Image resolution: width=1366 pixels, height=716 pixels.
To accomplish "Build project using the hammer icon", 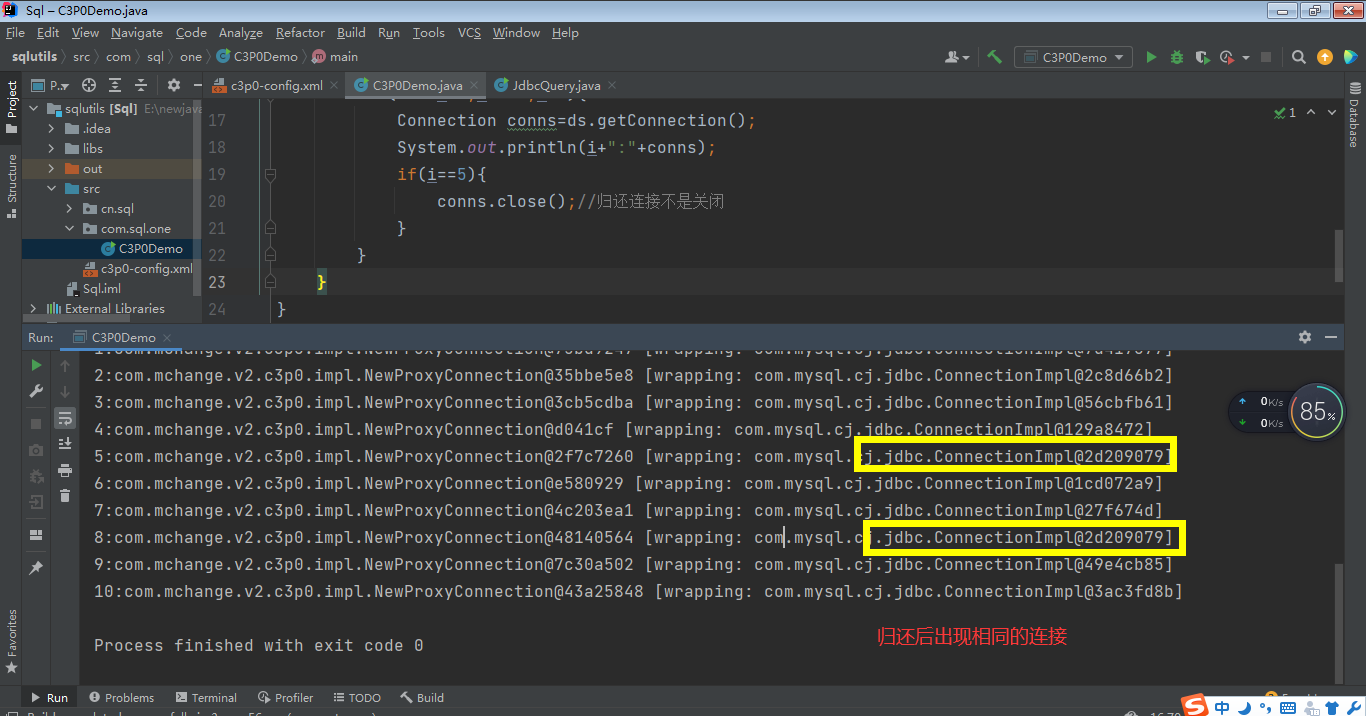I will coord(994,57).
